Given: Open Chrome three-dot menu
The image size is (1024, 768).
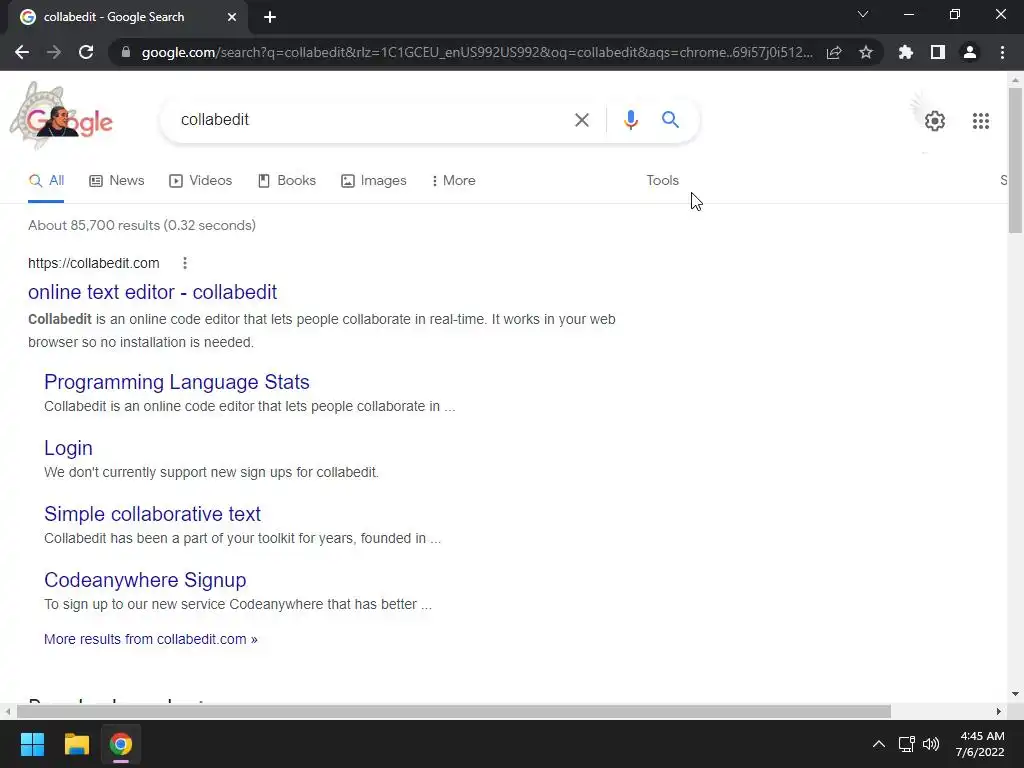Looking at the screenshot, I should click(x=1002, y=52).
